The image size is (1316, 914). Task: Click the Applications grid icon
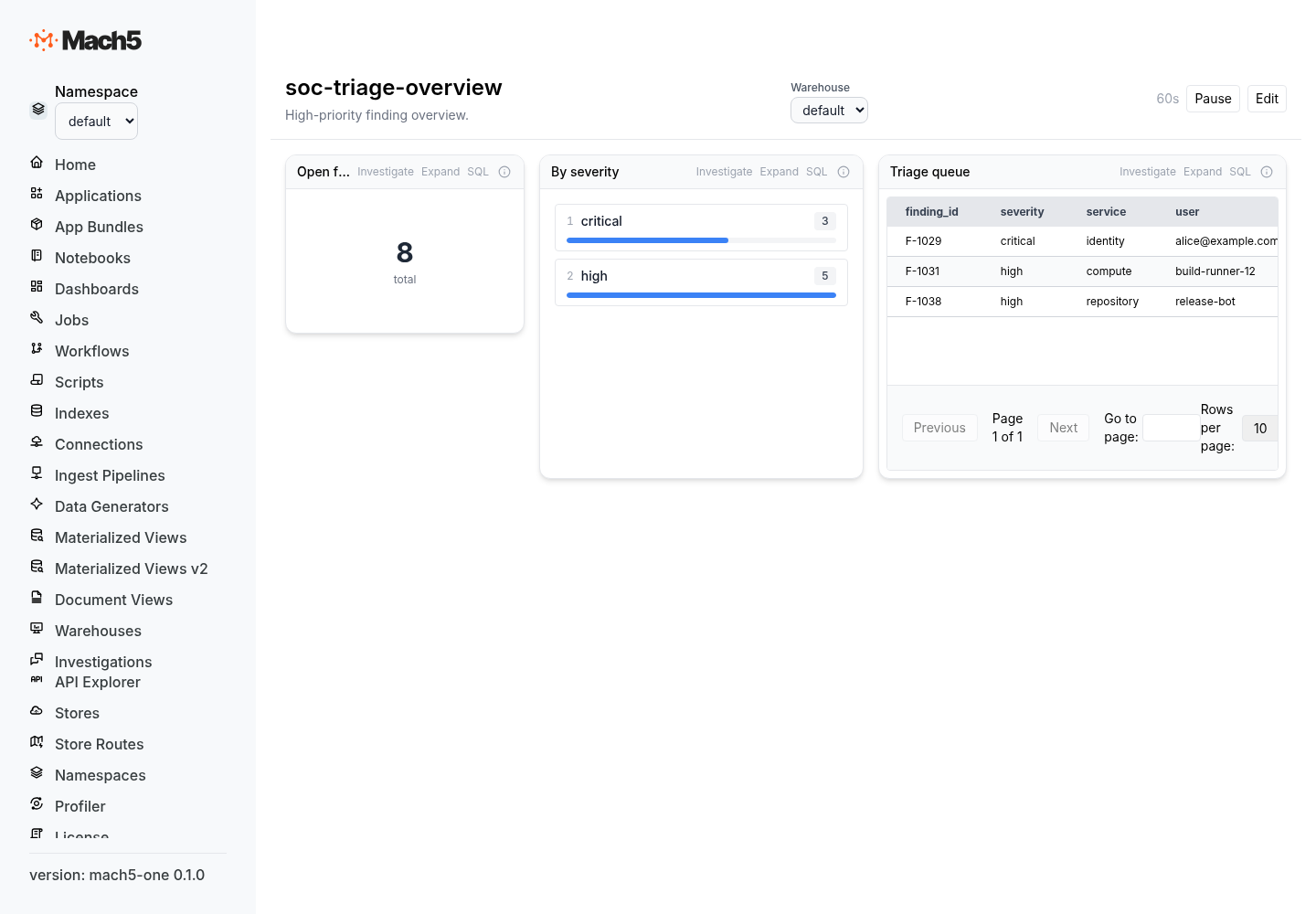coord(37,194)
